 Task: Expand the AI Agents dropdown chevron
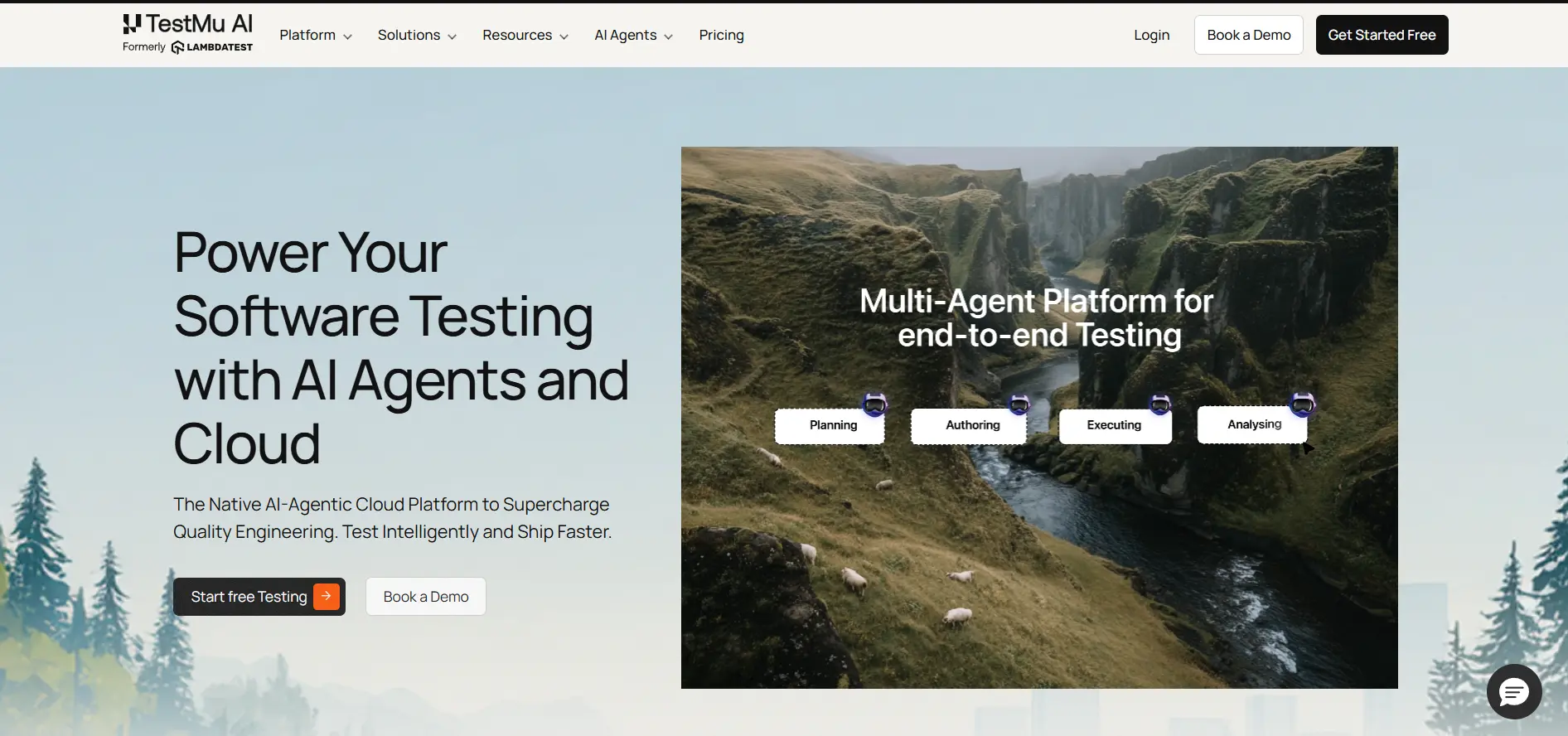[x=668, y=36]
